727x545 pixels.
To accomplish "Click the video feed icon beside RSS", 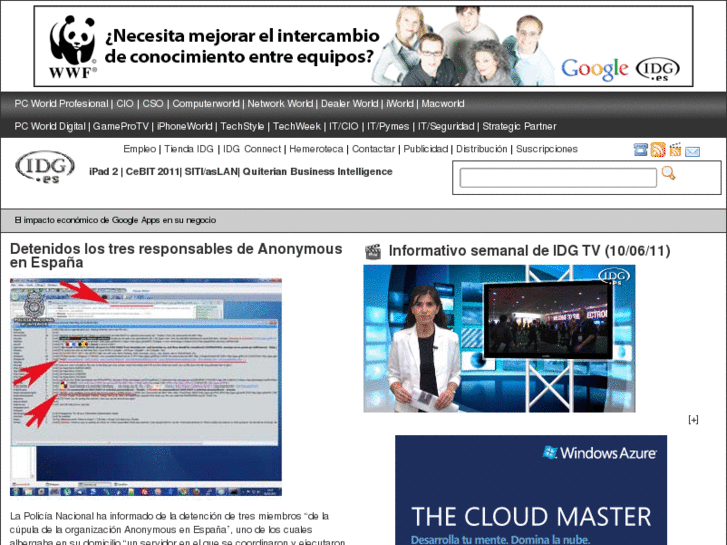I will click(x=675, y=149).
